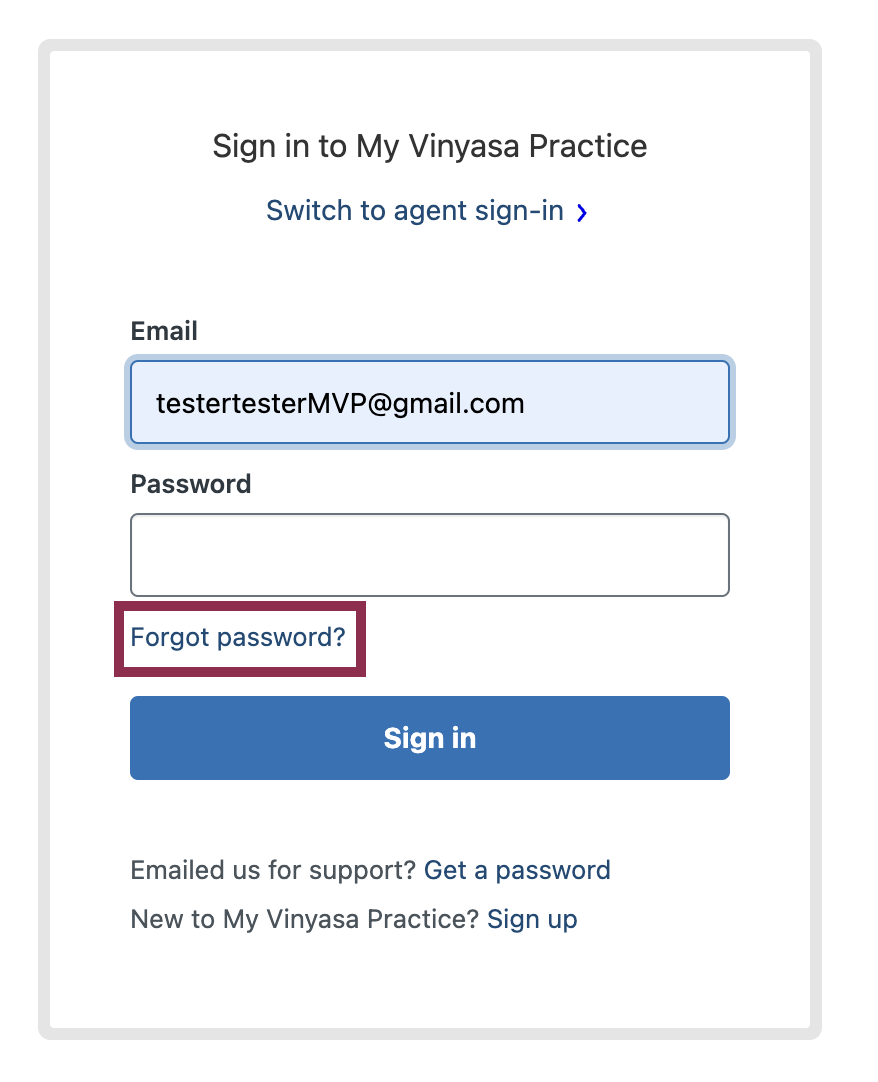Open the Forgot password? link
878x1082 pixels.
[238, 638]
